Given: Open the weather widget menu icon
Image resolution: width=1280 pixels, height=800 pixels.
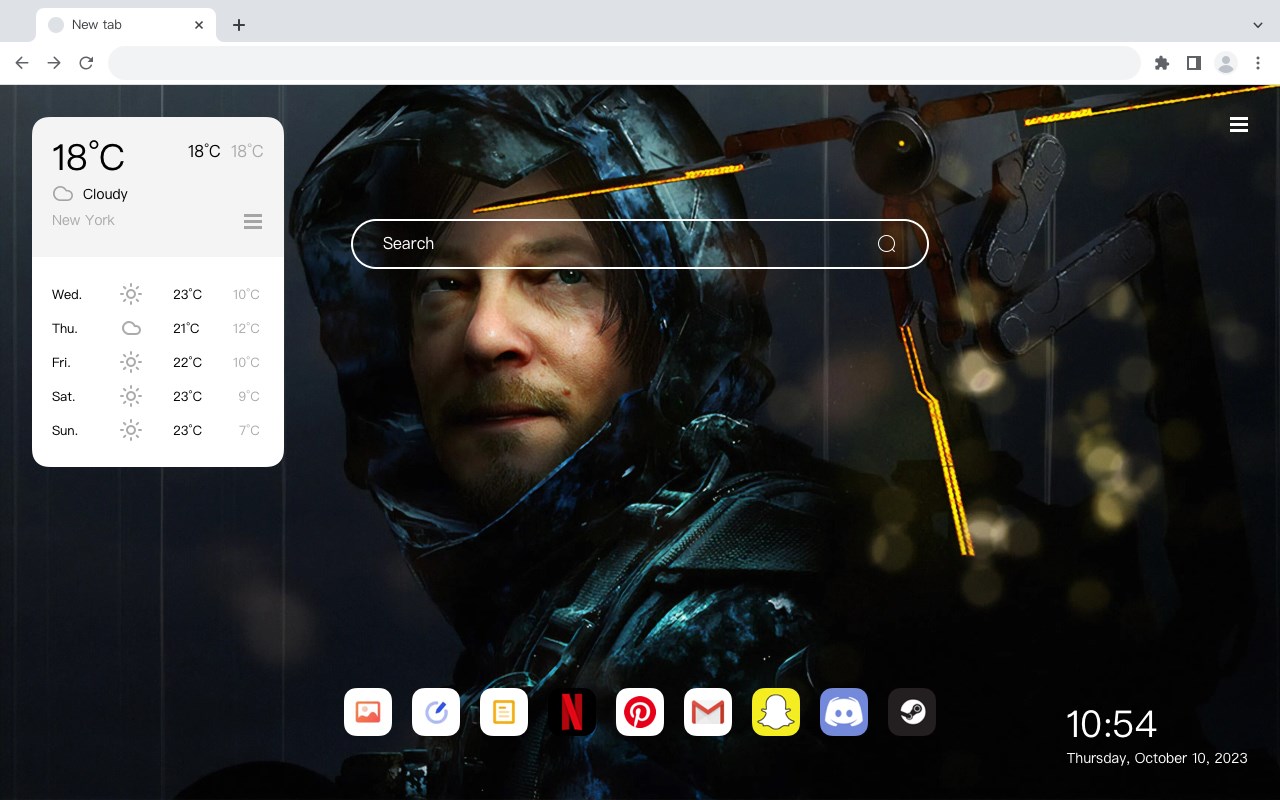Looking at the screenshot, I should 253,221.
